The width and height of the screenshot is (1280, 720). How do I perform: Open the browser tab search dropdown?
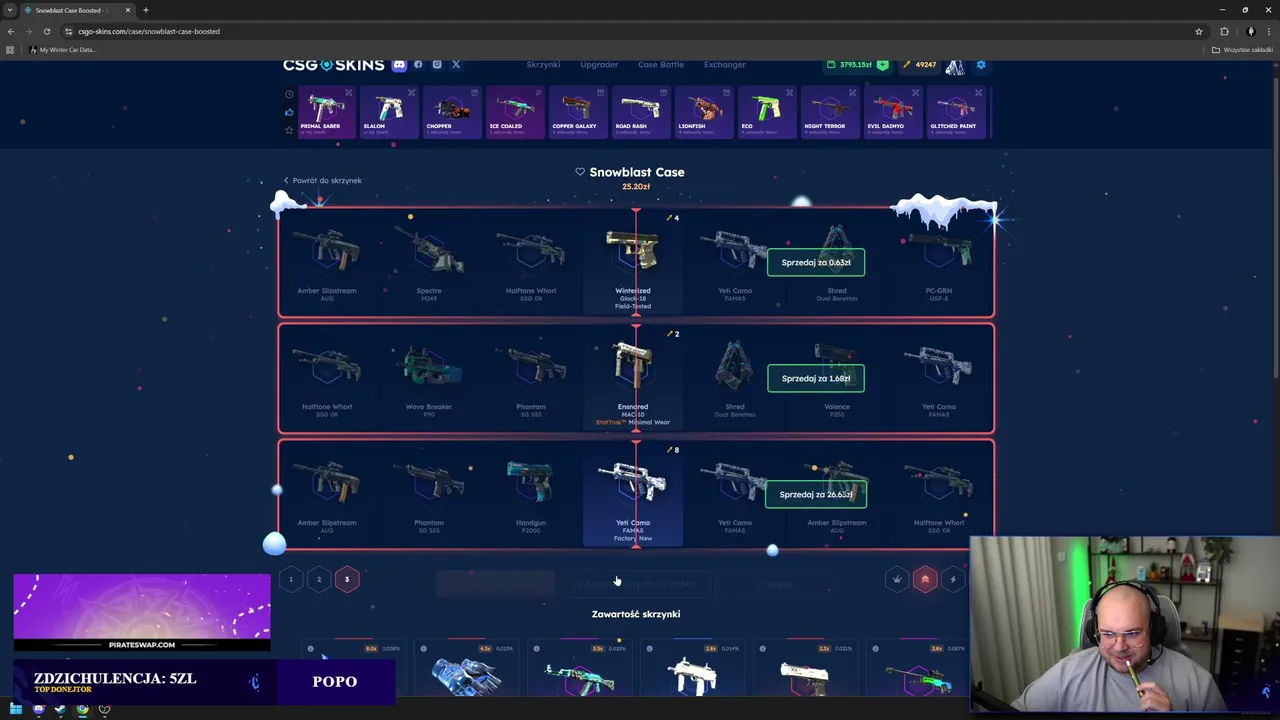tap(9, 10)
